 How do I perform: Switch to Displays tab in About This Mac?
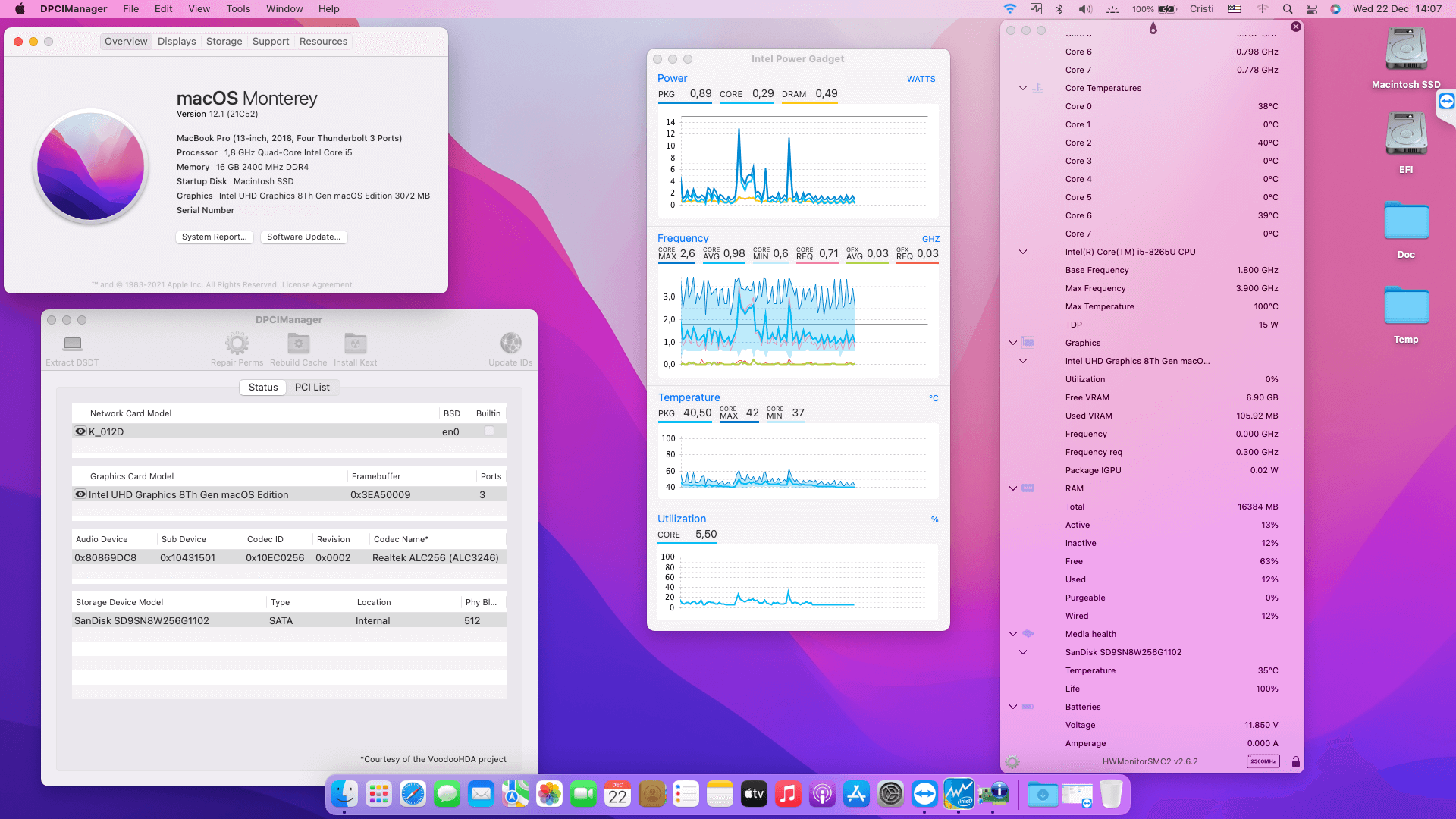pyautogui.click(x=177, y=42)
